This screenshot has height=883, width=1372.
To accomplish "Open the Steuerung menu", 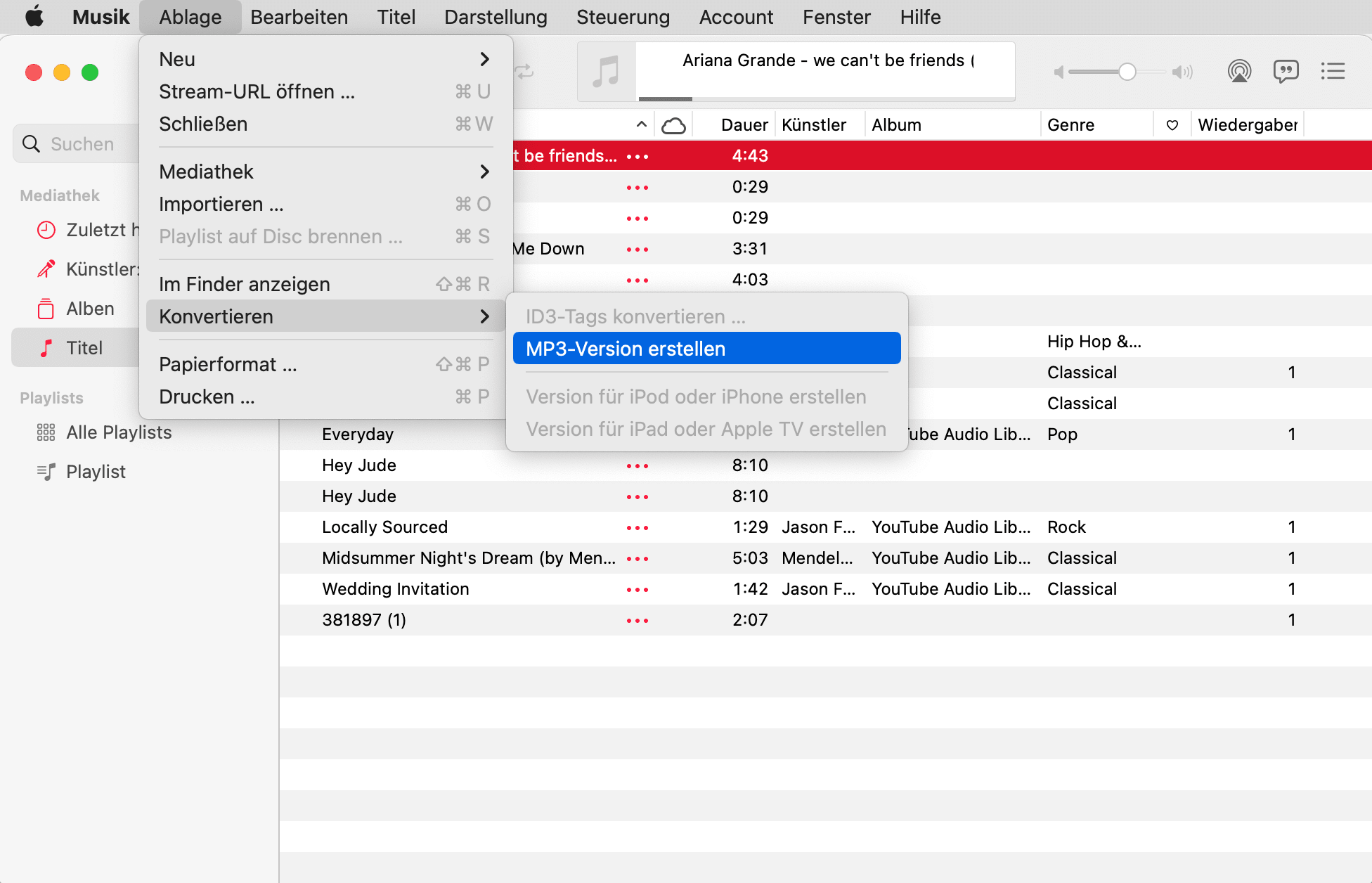I will point(623,16).
